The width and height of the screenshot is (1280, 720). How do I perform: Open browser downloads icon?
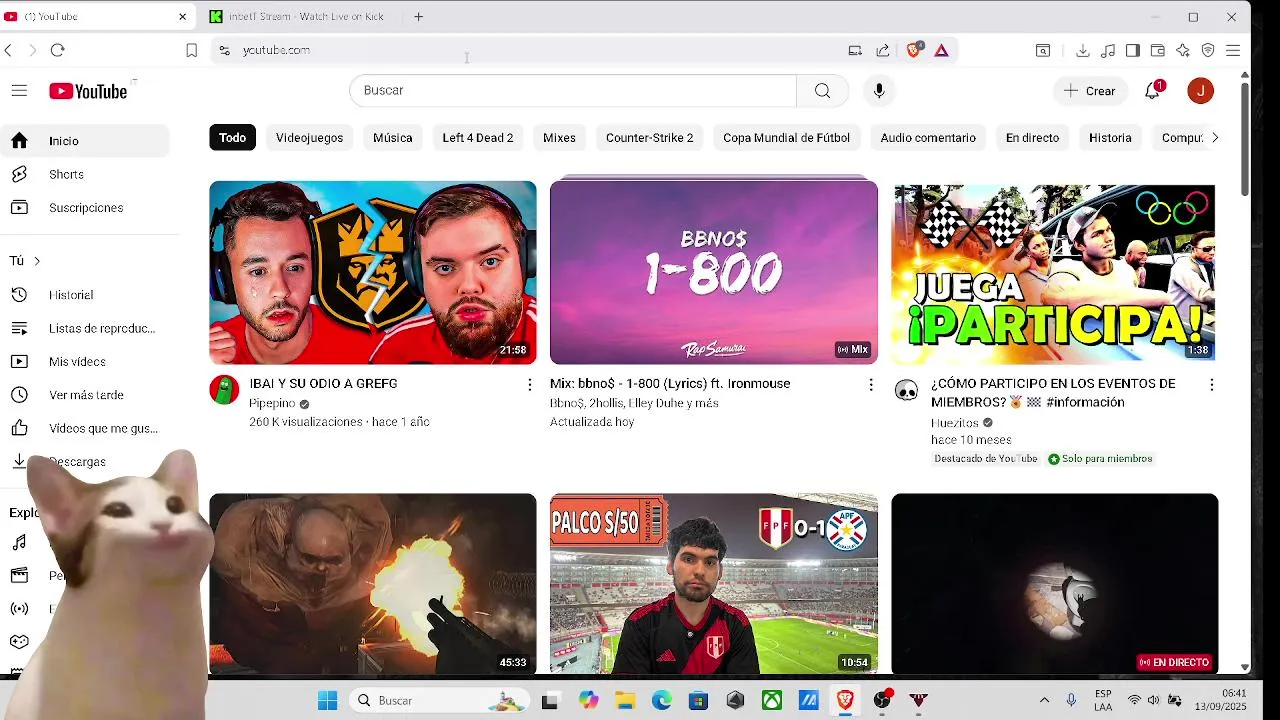1083,50
